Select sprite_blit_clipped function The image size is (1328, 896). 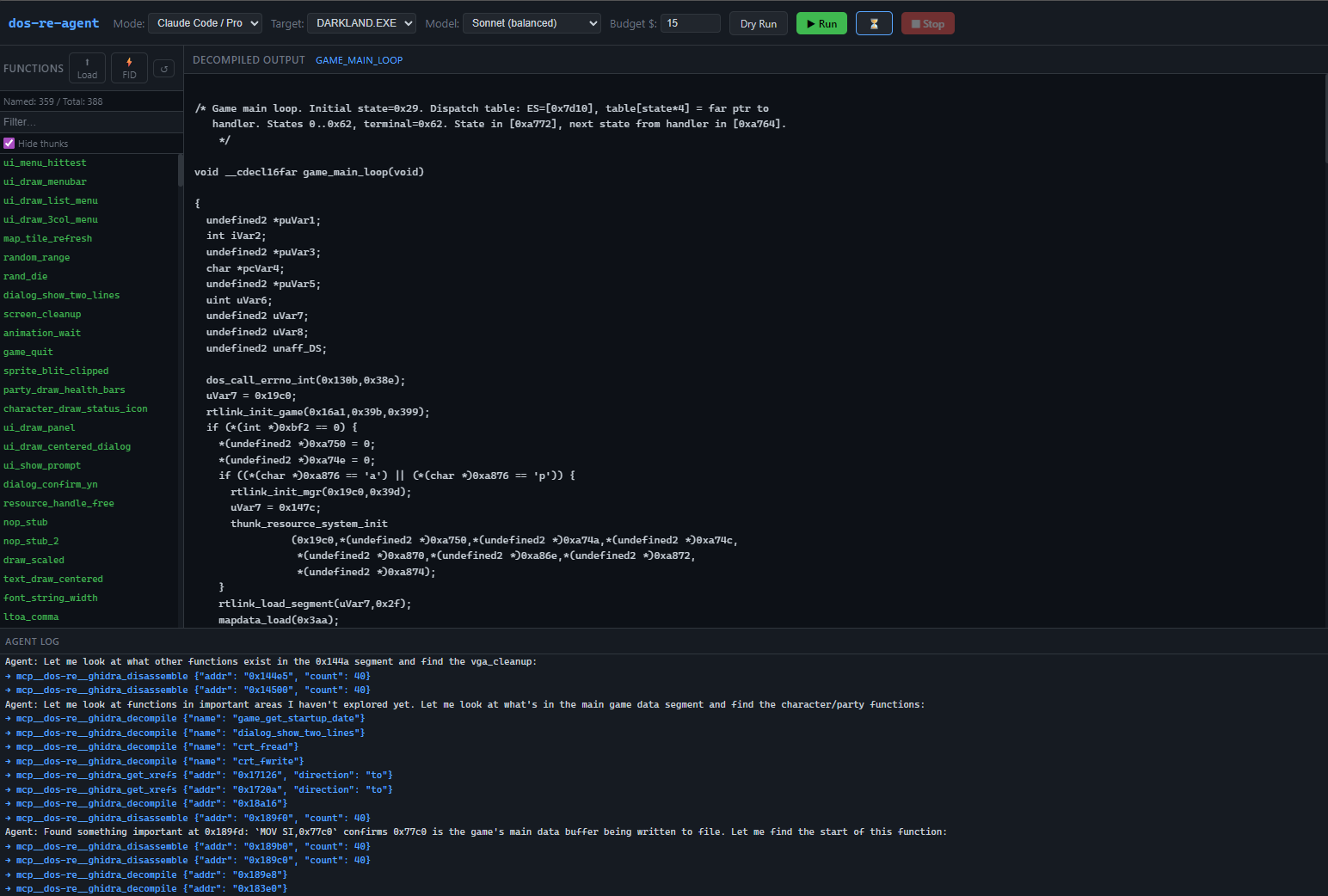[x=56, y=371]
